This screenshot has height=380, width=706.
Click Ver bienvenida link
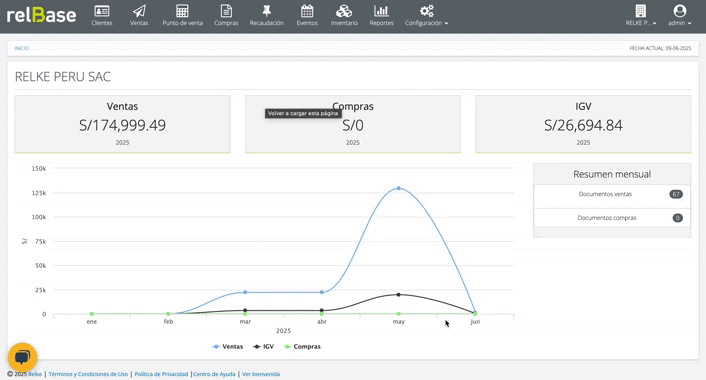click(261, 374)
